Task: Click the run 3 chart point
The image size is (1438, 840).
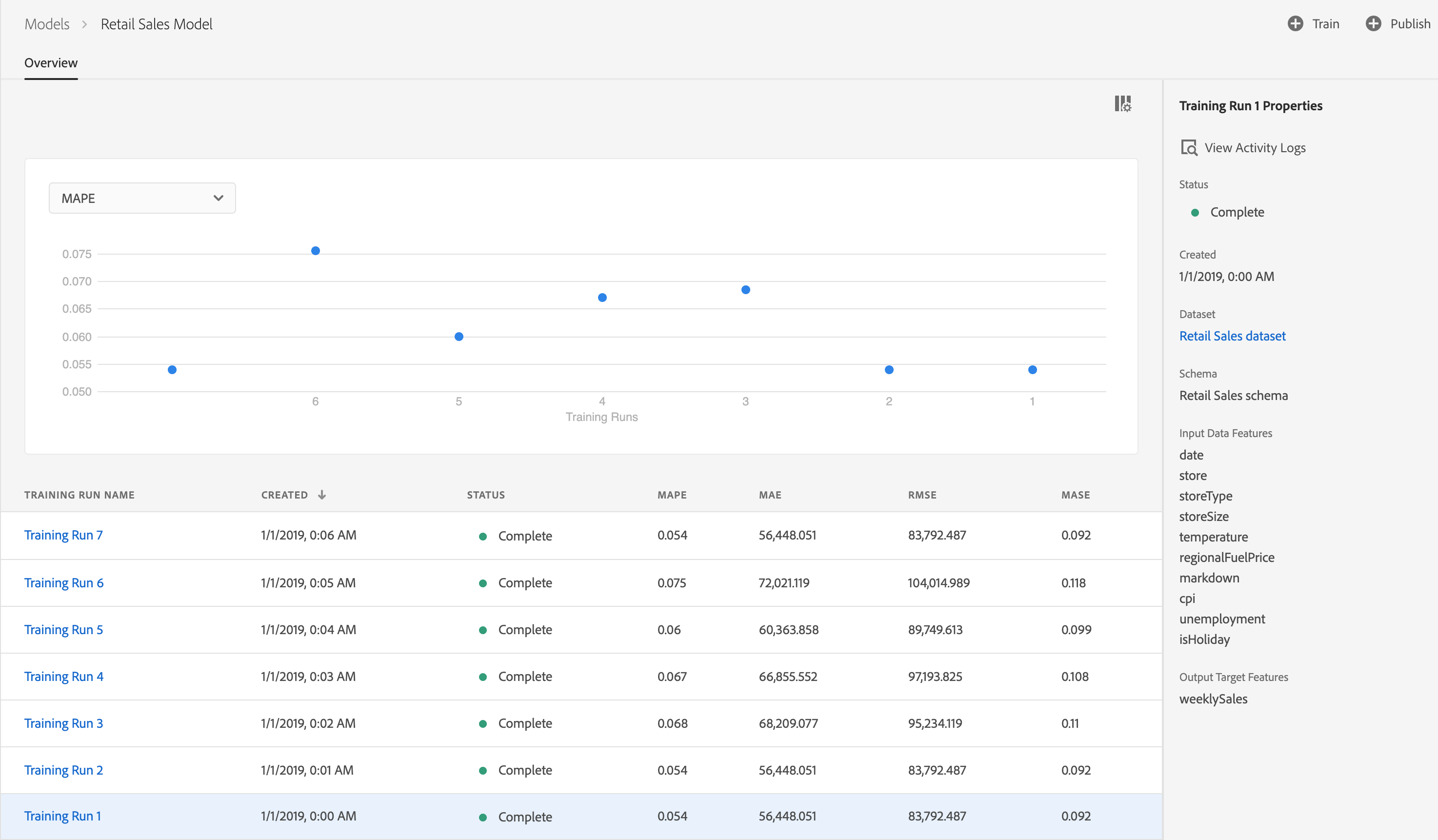Action: pos(745,290)
